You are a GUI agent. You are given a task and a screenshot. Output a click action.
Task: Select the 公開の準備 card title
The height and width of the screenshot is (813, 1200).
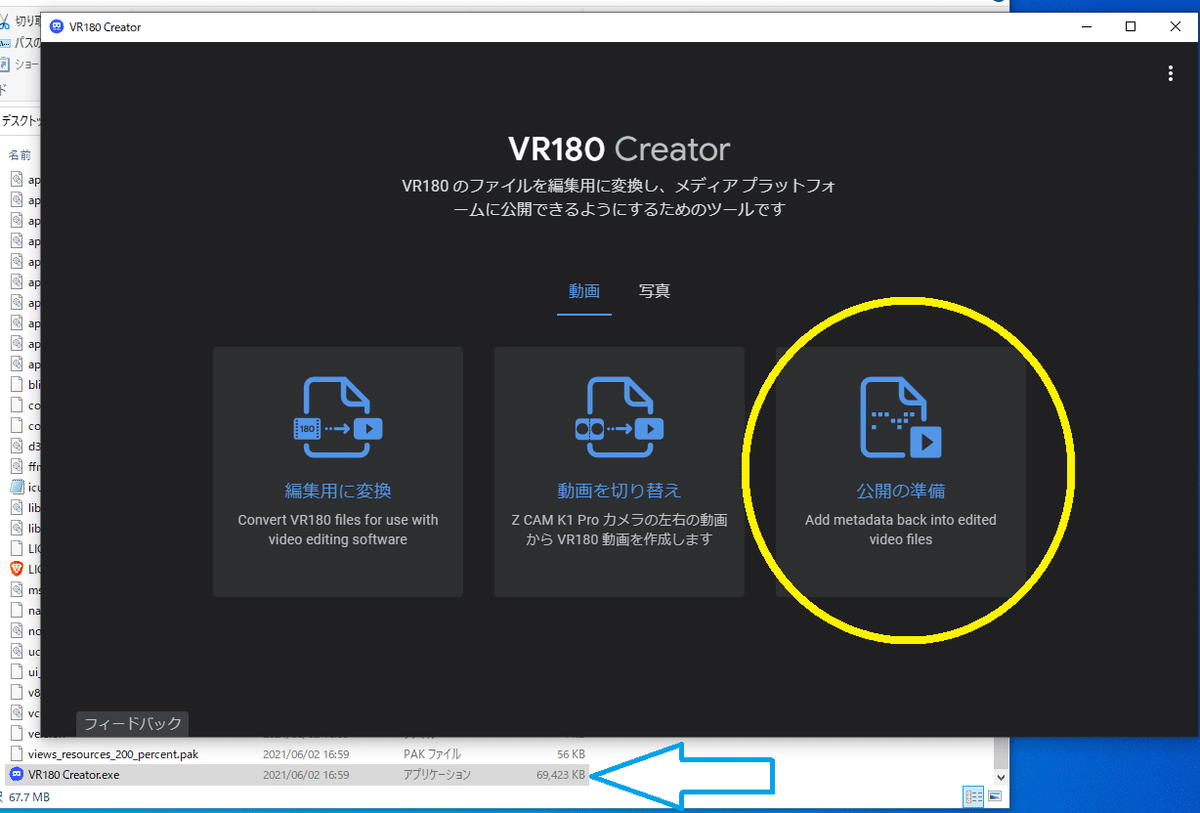coord(901,491)
